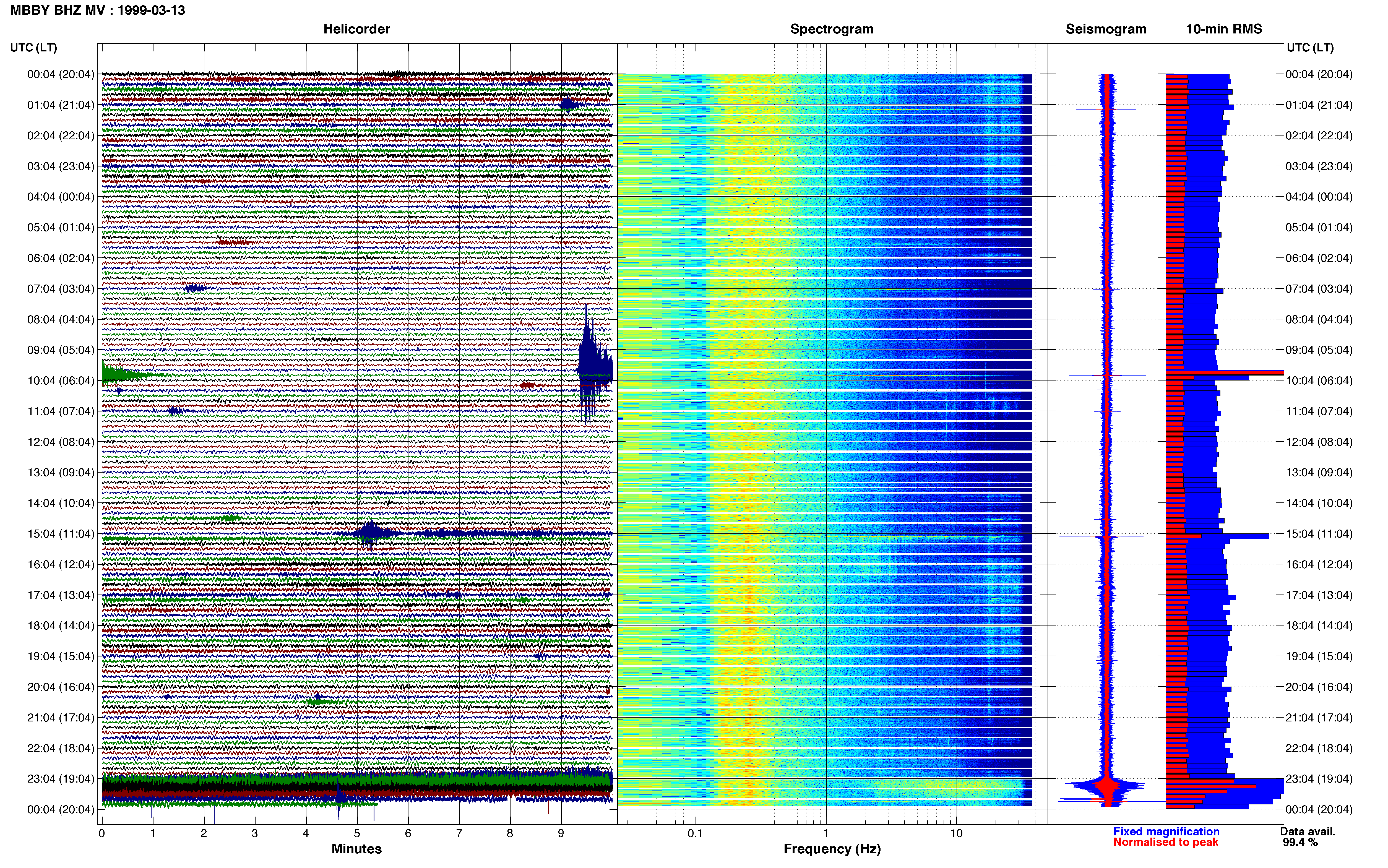Image resolution: width=1388 pixels, height=868 pixels.
Task: Click left time label '17:04 (13:04)'
Action: (x=61, y=595)
